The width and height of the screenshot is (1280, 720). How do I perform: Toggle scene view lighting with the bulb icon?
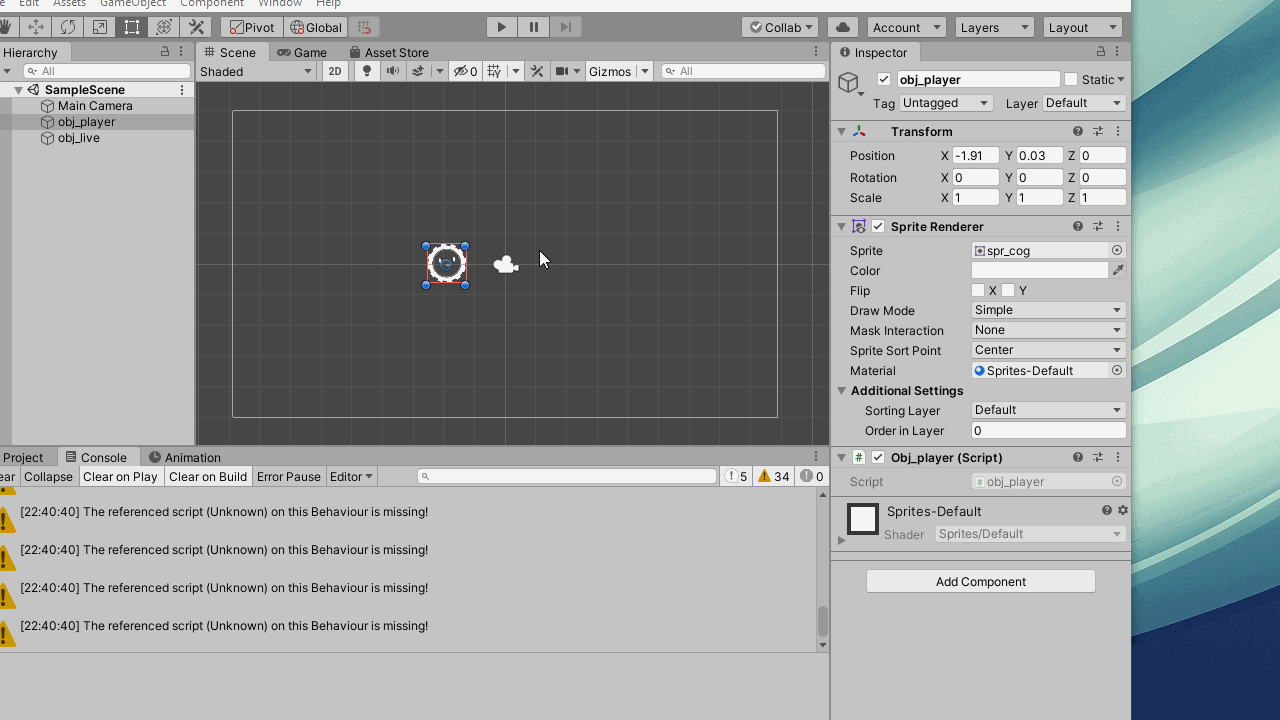[367, 71]
